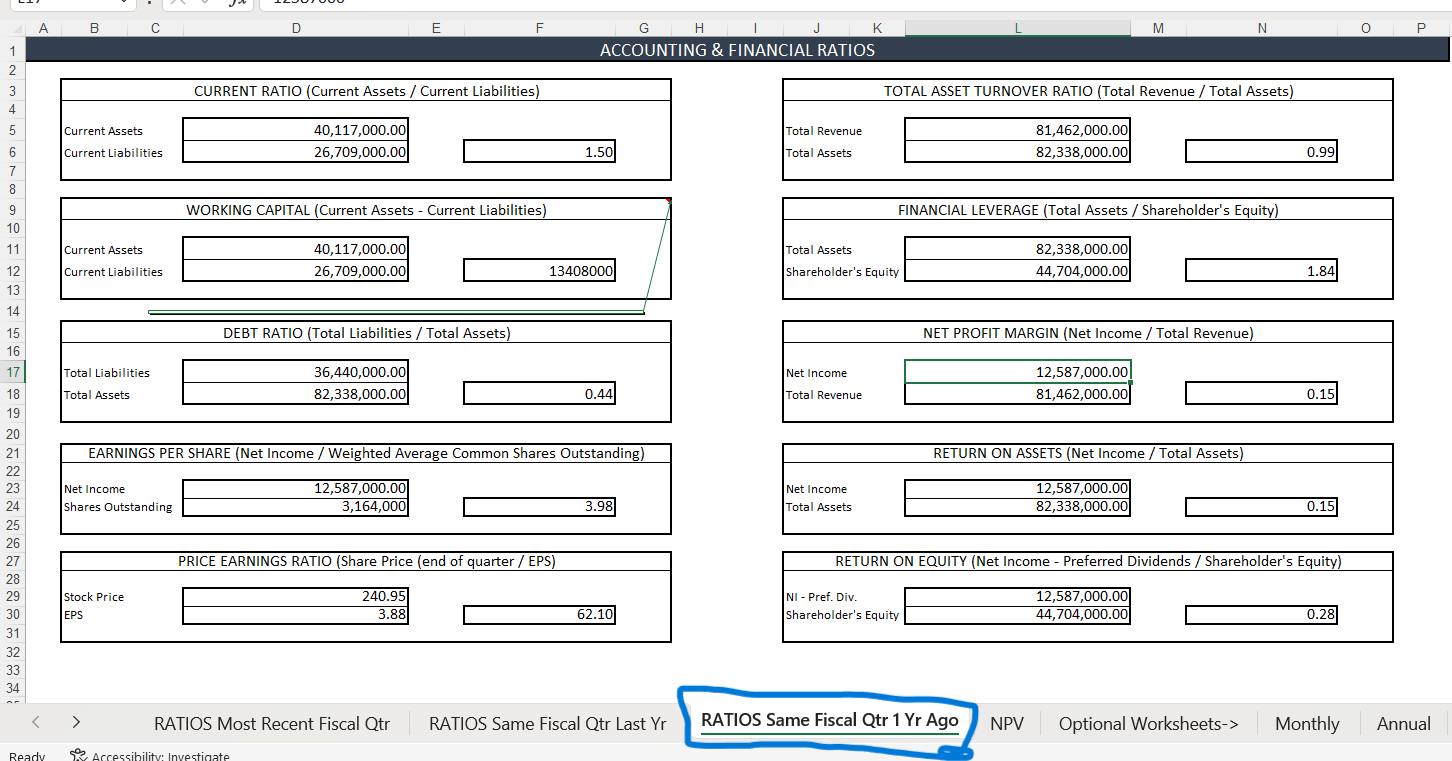This screenshot has width=1452, height=761.
Task: Click Shares Outstanding value 3,164,000
Action: 296,506
